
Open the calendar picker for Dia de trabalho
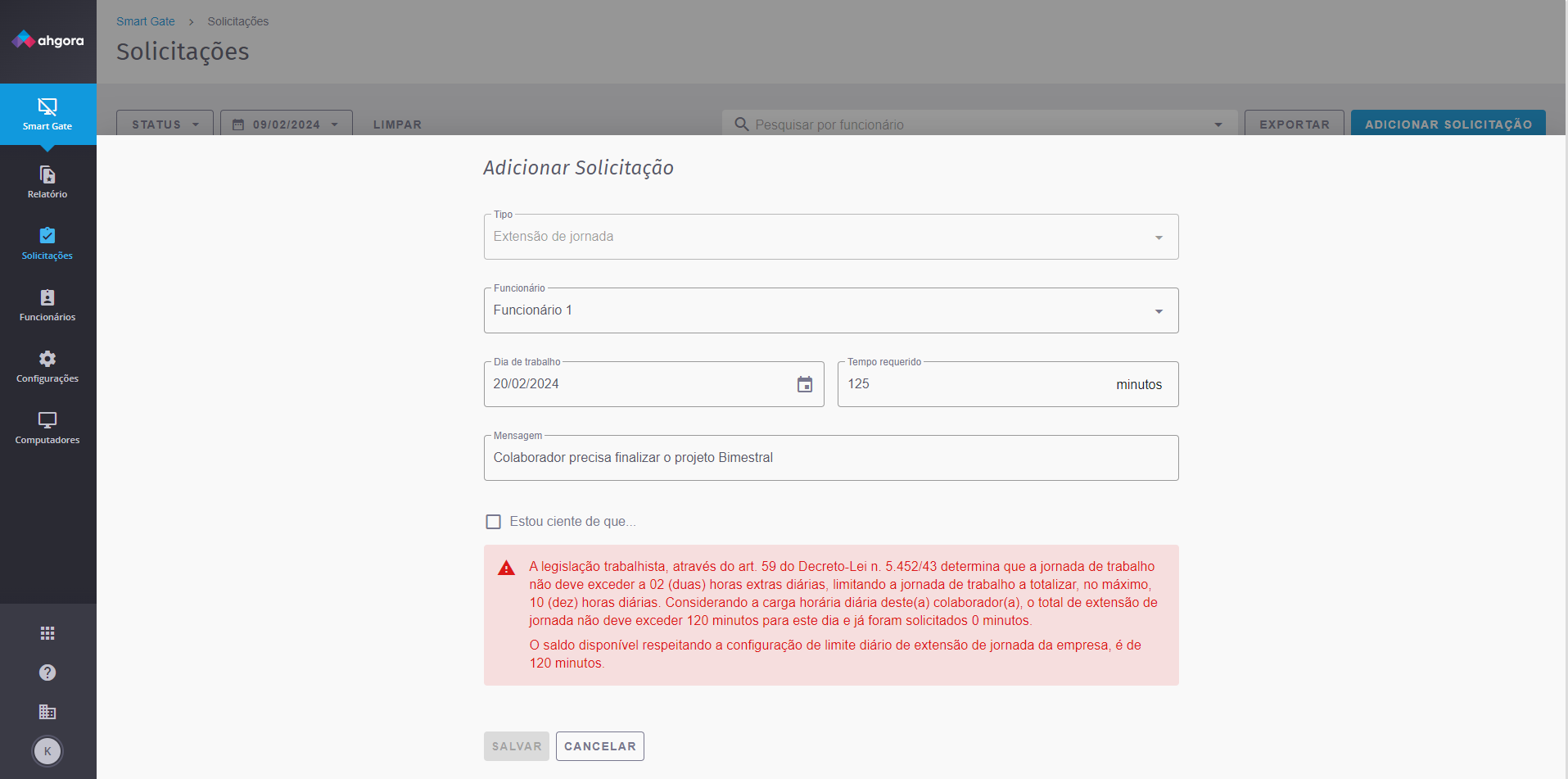805,384
